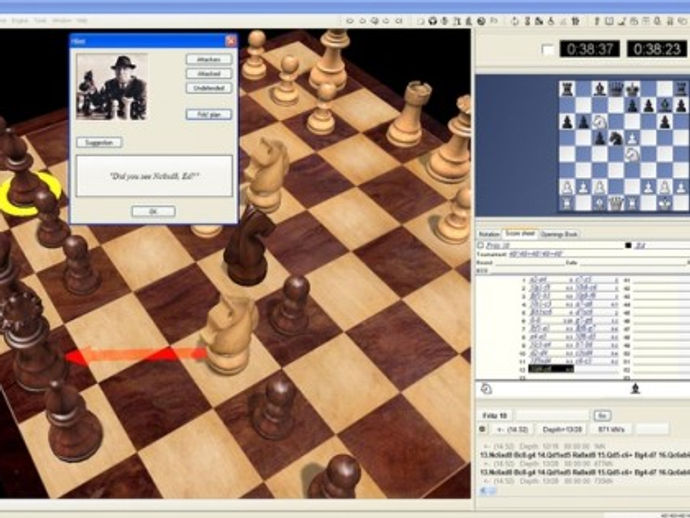
Task: Select black queen on d8 in 2D board
Action: tap(616, 89)
